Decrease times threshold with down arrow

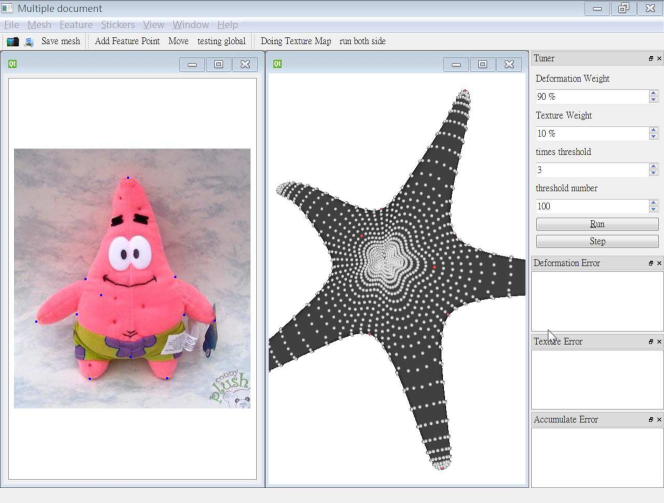(653, 173)
